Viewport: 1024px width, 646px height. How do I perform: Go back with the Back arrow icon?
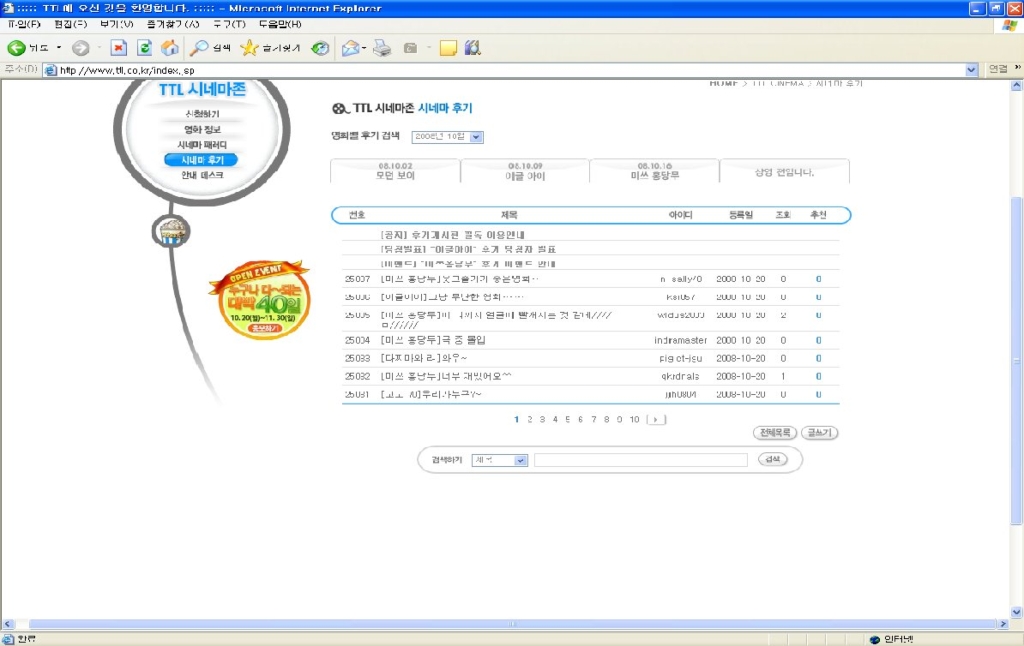pyautogui.click(x=16, y=48)
